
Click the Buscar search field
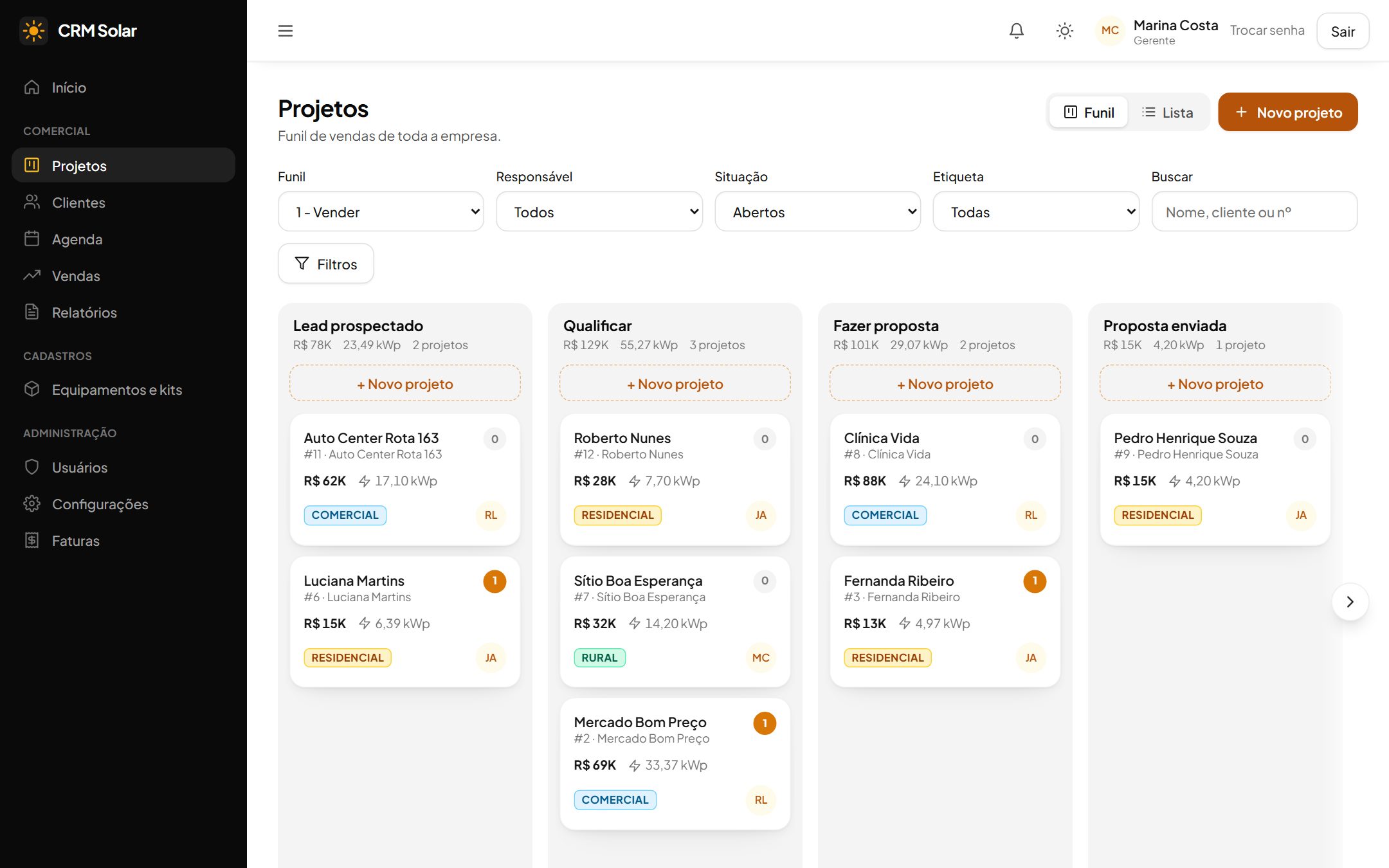point(1255,212)
